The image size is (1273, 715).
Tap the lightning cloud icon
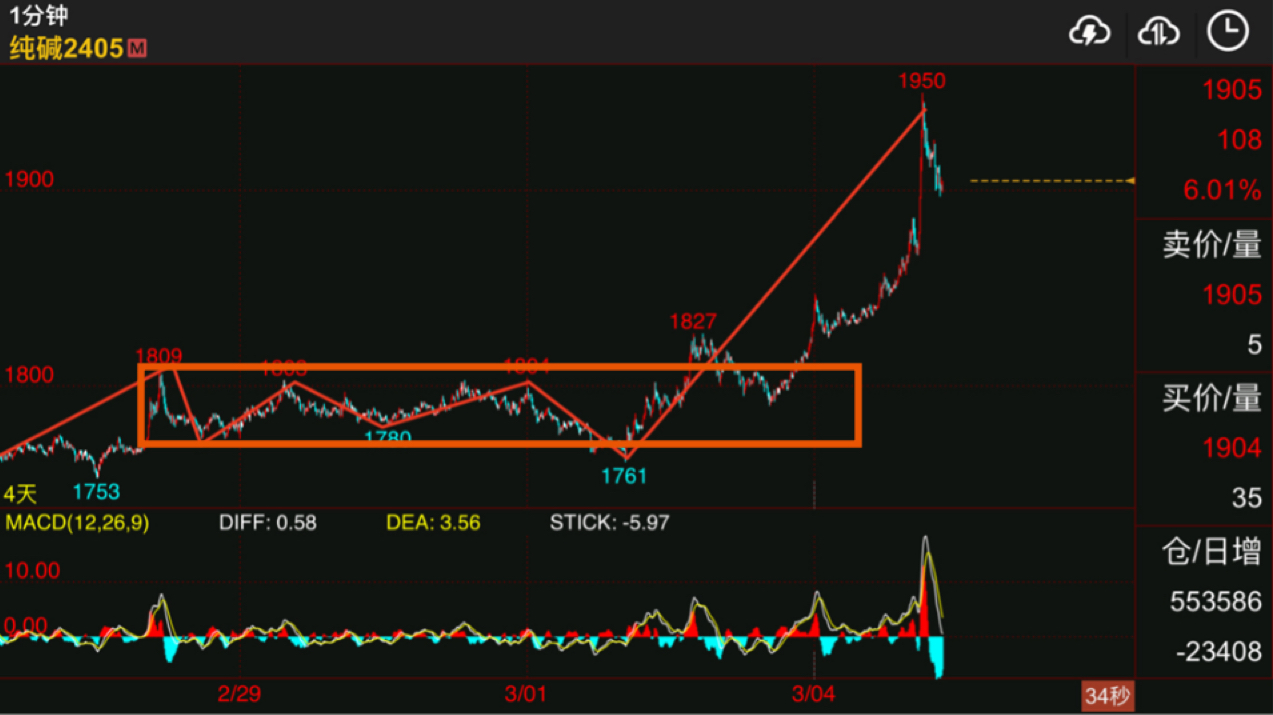pos(1089,32)
